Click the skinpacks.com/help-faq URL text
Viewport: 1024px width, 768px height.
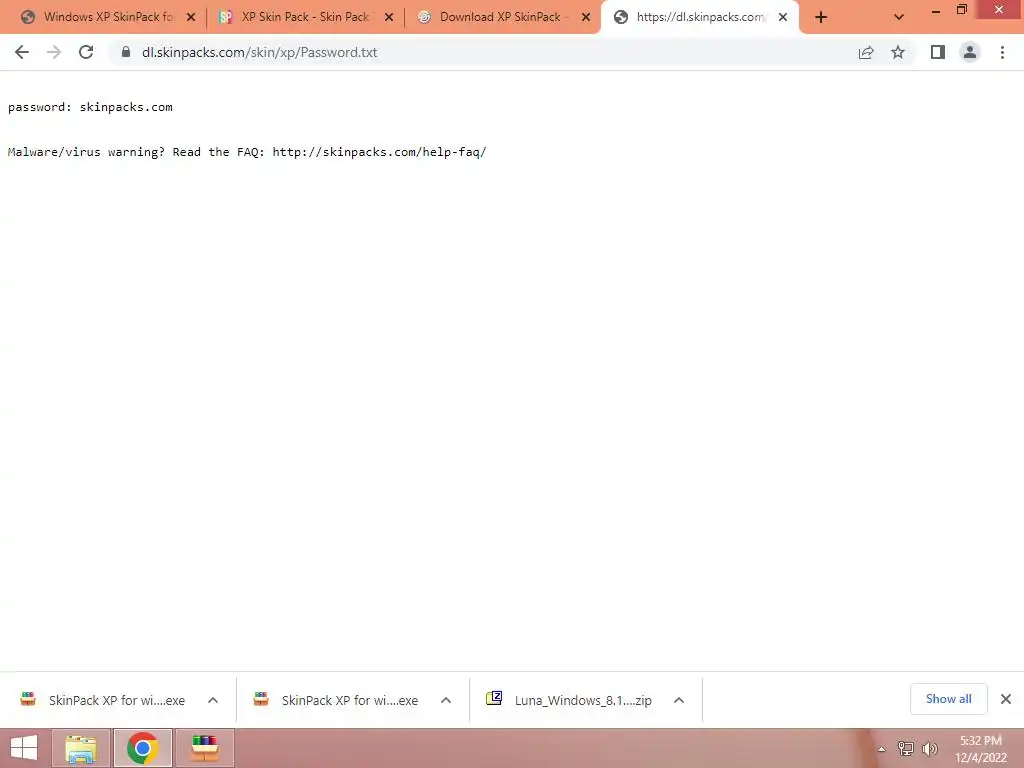[x=379, y=152]
